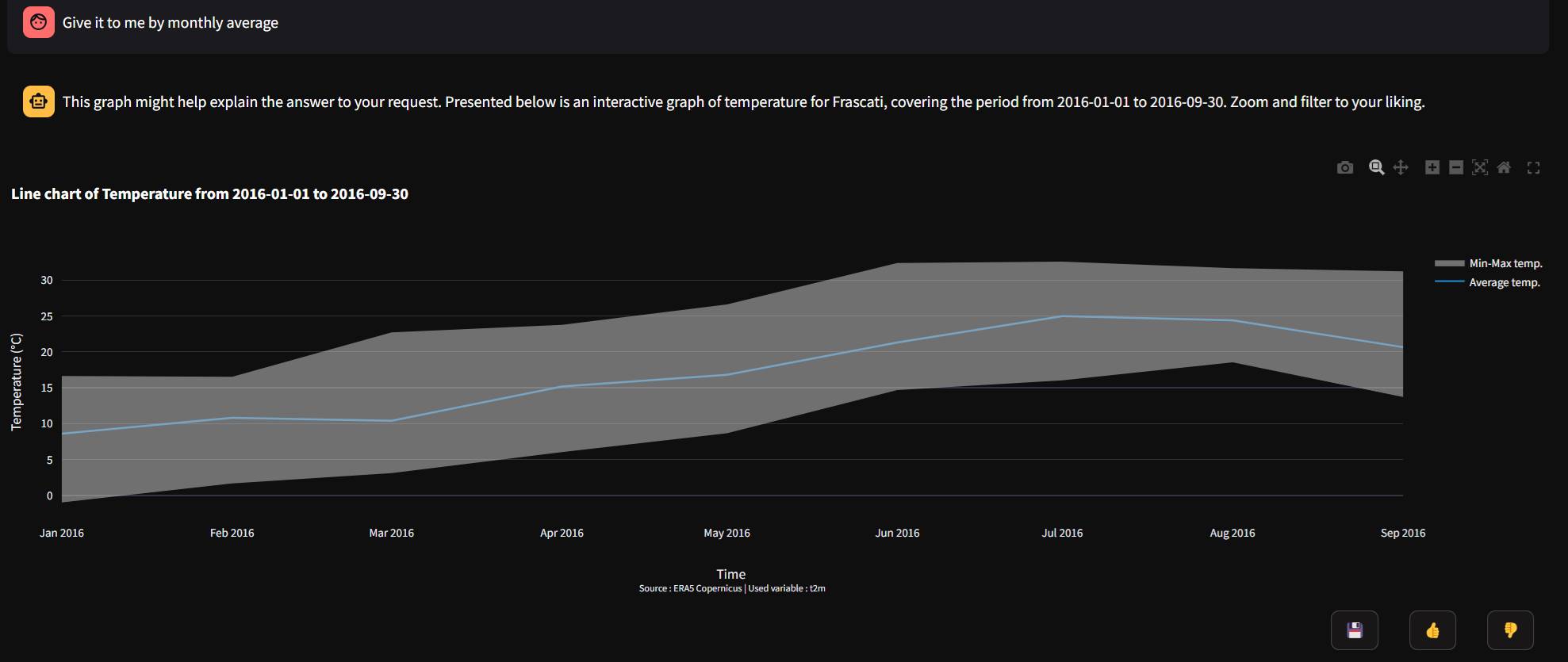This screenshot has height=662, width=1568.
Task: Activate the Pan tool
Action: click(1401, 167)
